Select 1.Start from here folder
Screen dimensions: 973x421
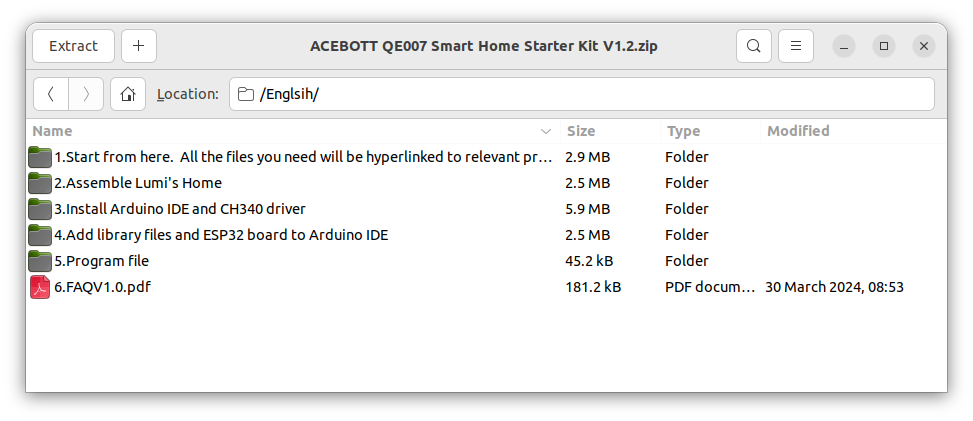click(486, 157)
